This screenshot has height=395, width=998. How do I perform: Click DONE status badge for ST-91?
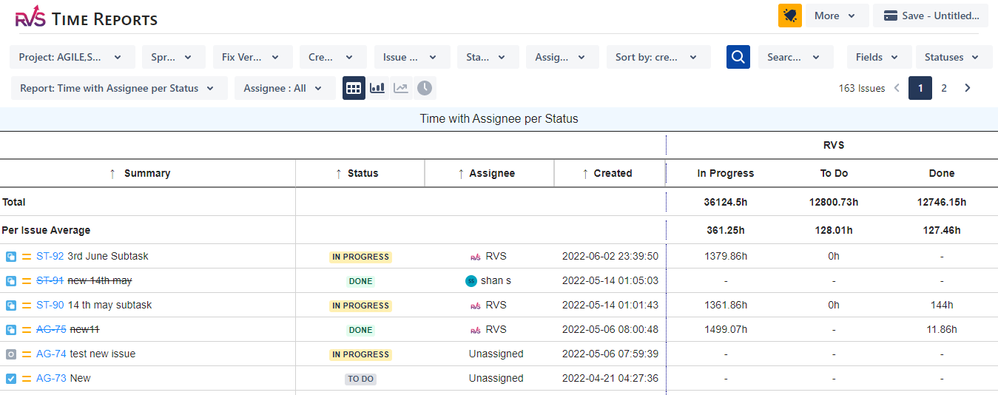pyautogui.click(x=360, y=281)
